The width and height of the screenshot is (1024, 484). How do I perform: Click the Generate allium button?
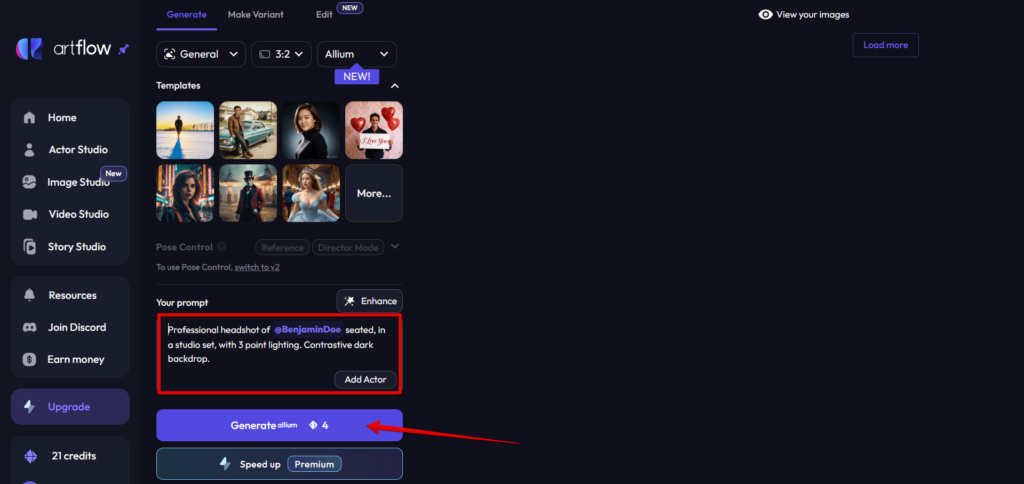click(280, 425)
